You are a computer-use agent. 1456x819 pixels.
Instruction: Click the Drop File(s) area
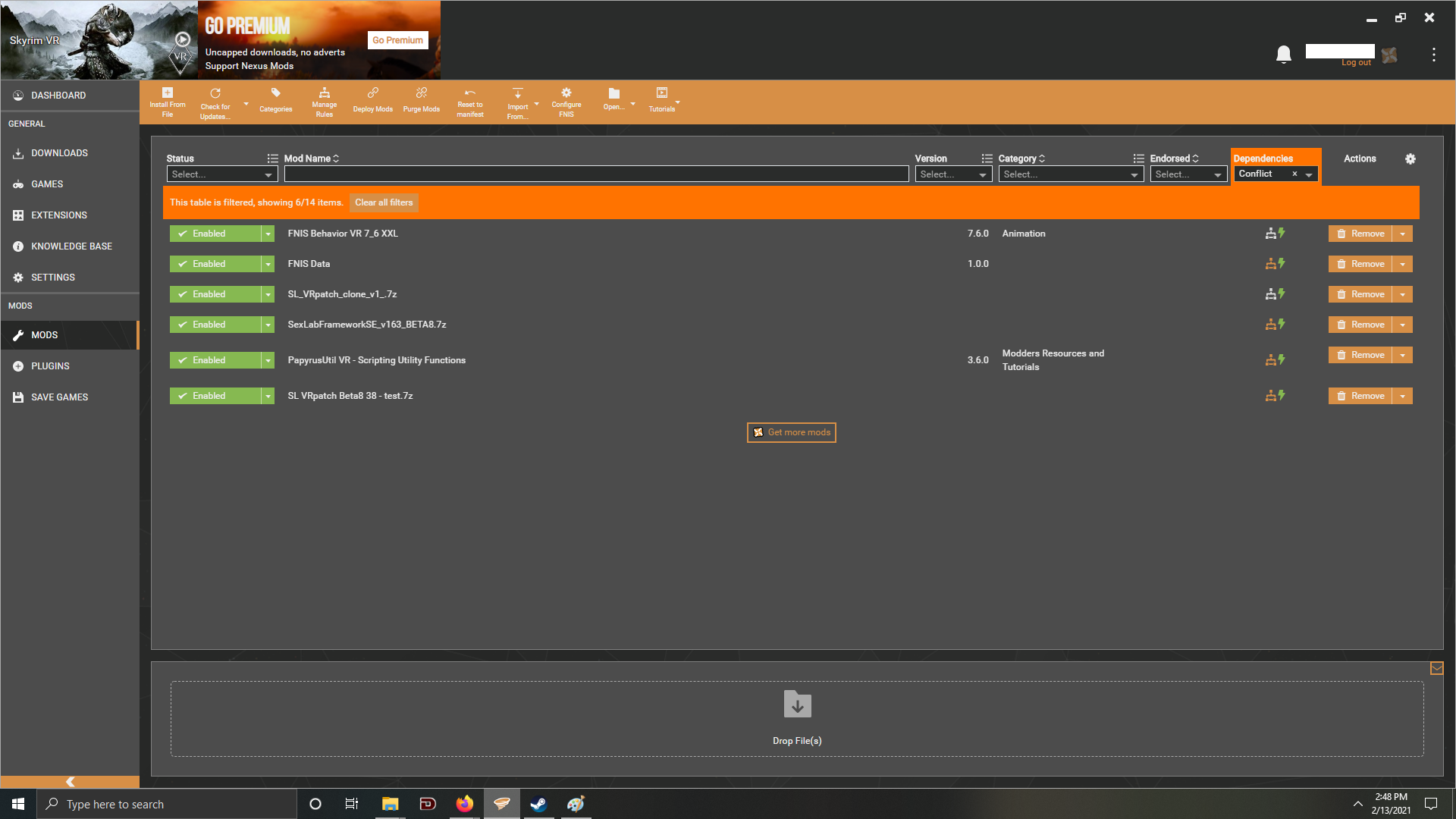pos(797,719)
